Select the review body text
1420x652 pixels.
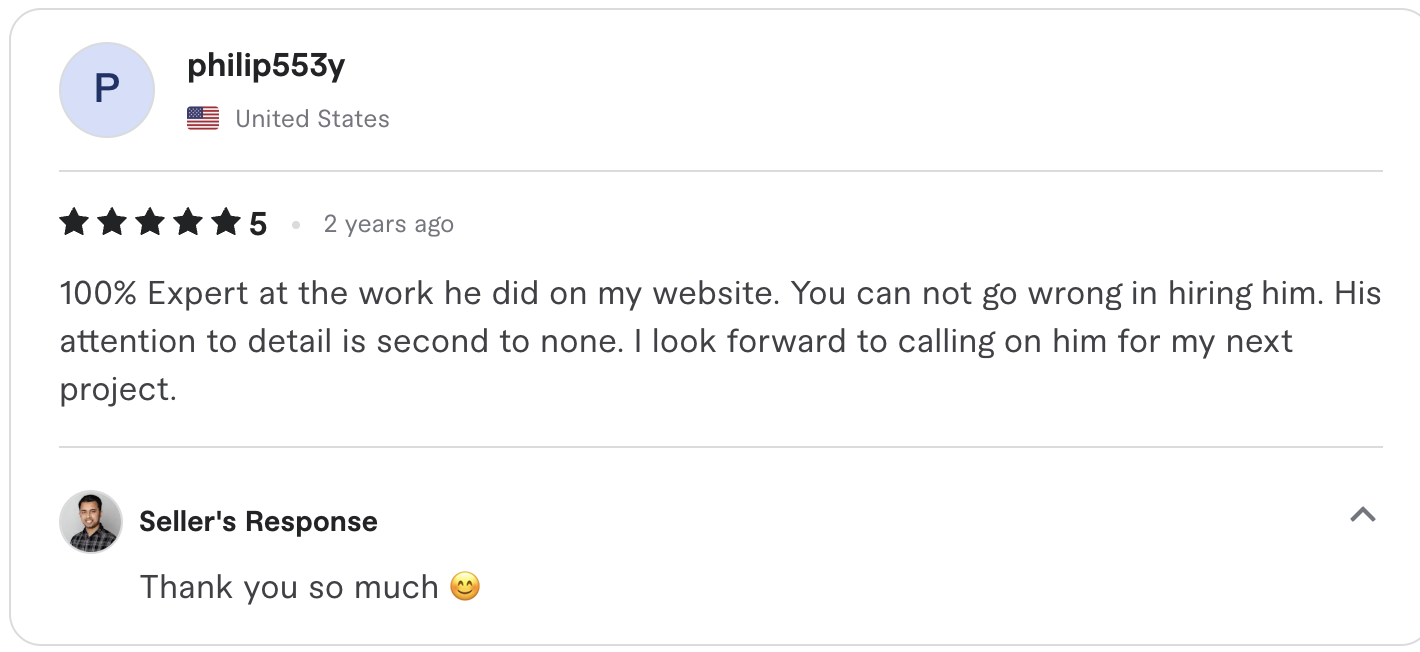click(700, 340)
